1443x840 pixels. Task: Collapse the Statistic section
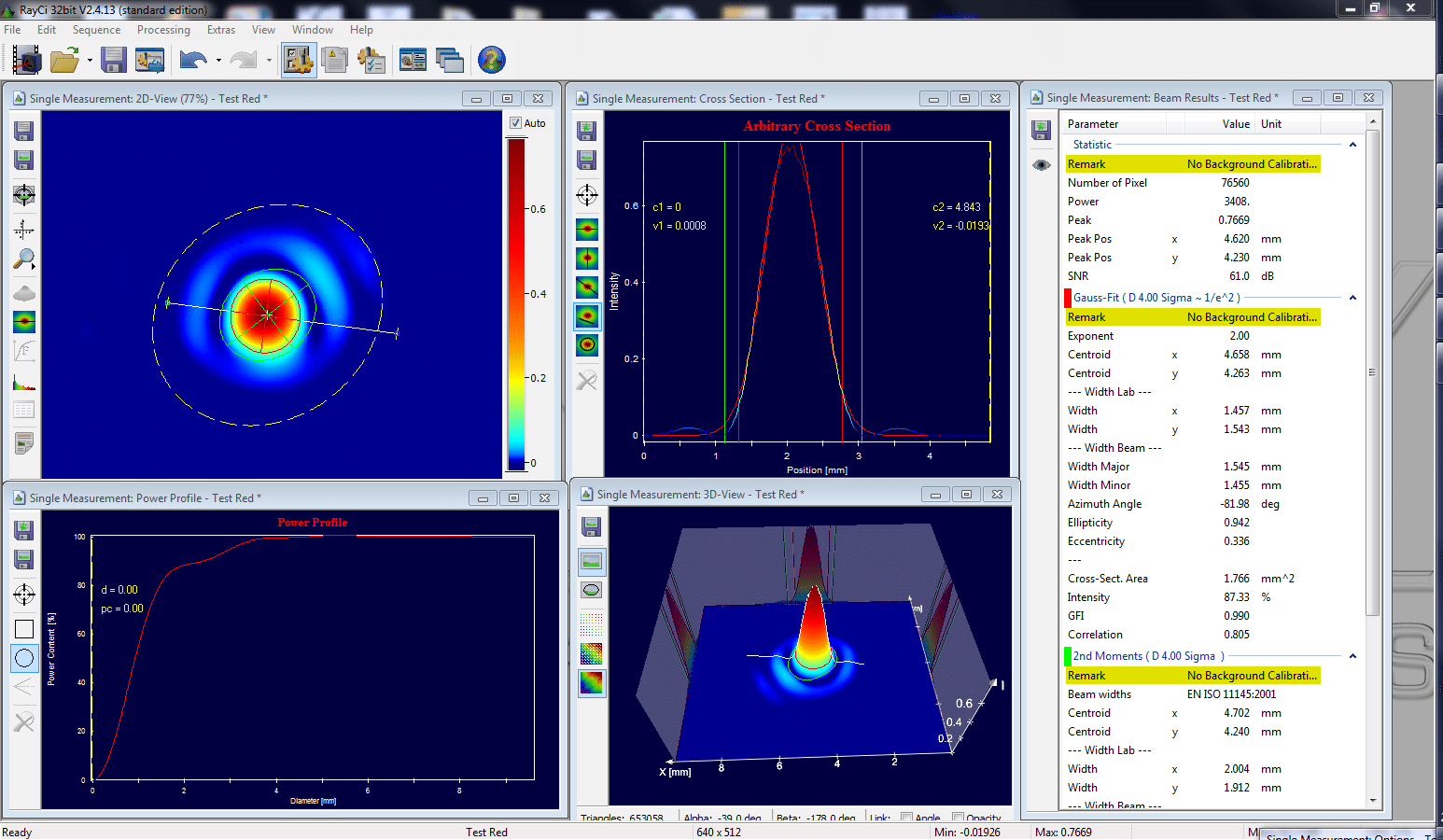(x=1352, y=145)
